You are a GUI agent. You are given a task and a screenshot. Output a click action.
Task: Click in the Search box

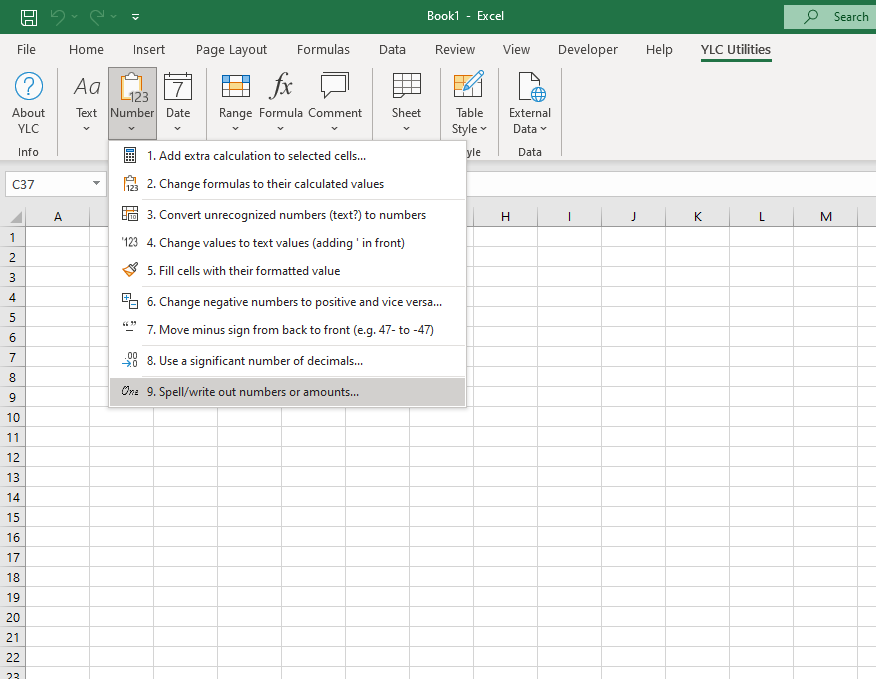834,17
